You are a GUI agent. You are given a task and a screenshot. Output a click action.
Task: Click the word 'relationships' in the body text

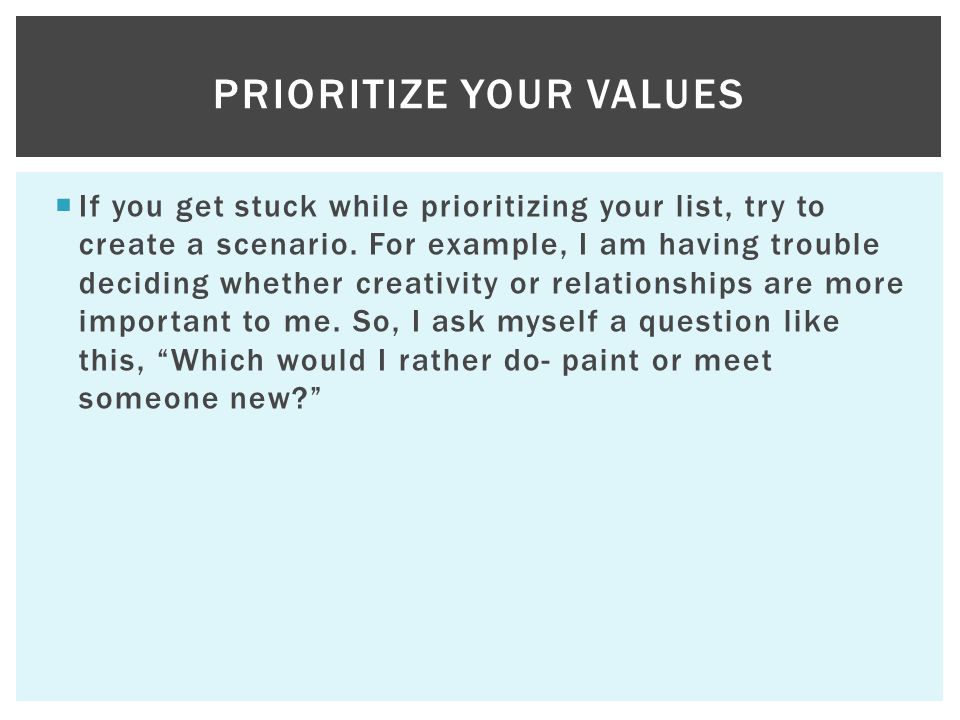(651, 284)
